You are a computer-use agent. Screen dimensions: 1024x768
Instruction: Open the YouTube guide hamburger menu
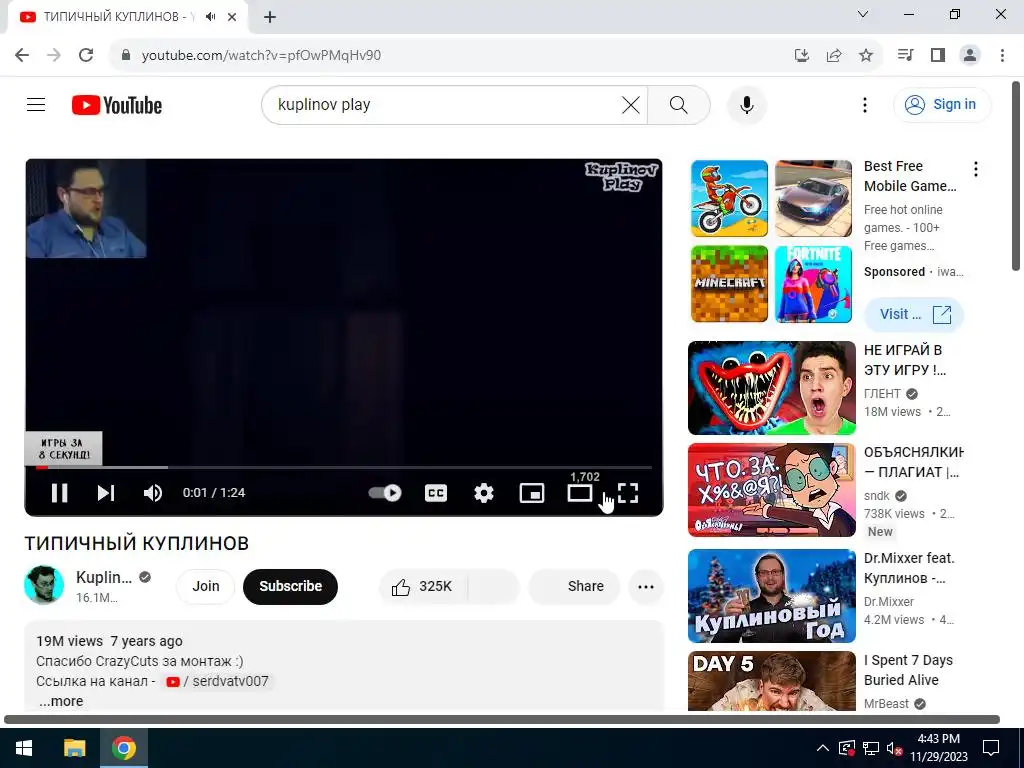click(36, 104)
